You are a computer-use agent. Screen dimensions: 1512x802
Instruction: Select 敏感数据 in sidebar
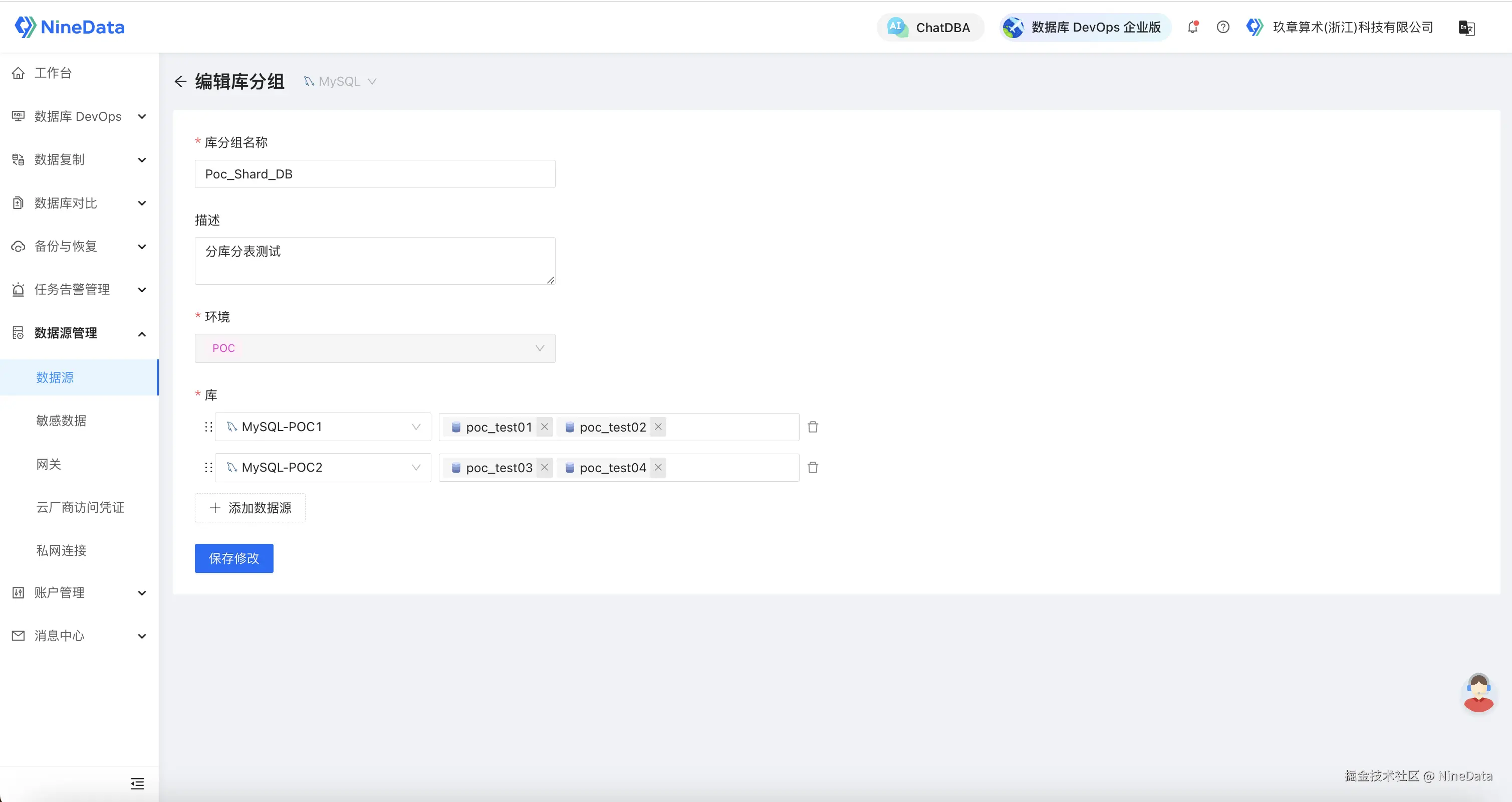(61, 421)
